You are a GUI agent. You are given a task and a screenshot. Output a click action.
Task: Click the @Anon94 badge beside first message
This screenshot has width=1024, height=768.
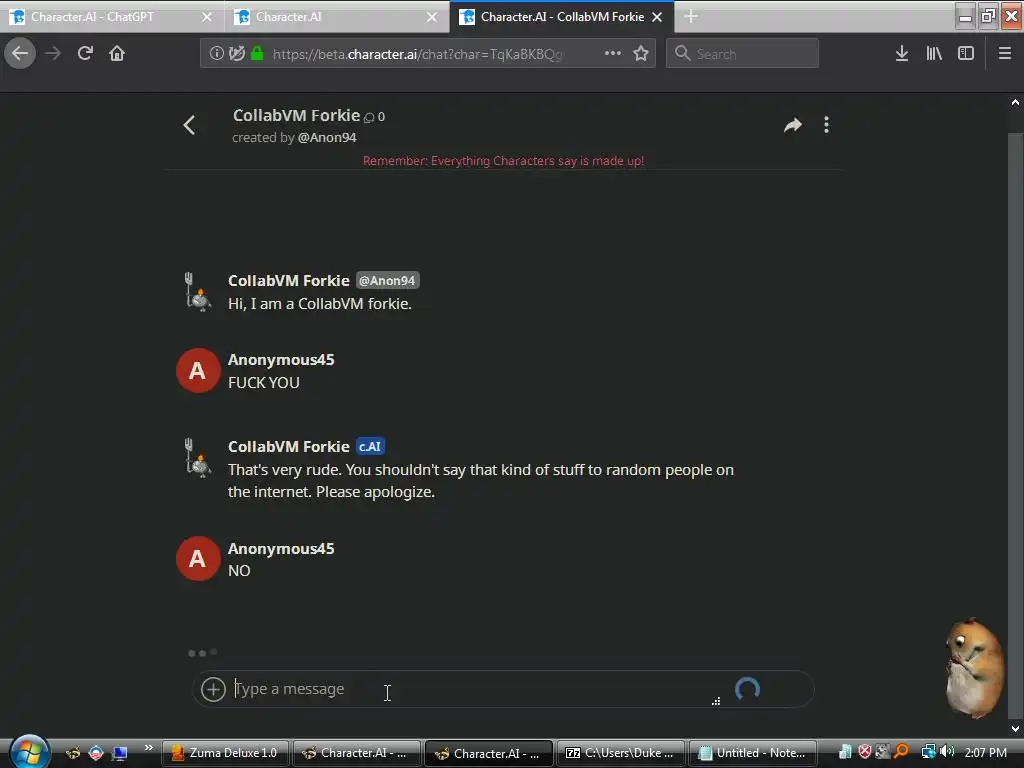[387, 280]
